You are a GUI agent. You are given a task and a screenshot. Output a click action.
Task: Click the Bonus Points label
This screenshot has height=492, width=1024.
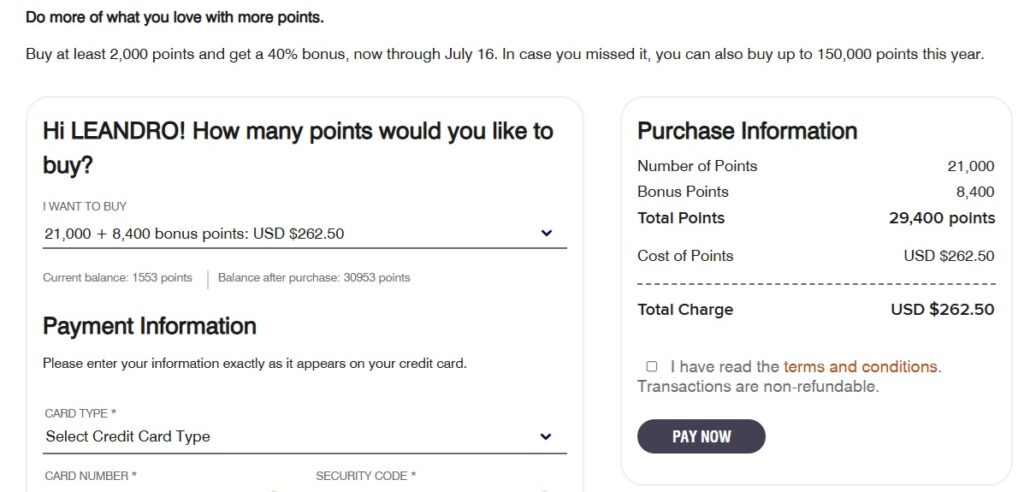[x=683, y=192]
